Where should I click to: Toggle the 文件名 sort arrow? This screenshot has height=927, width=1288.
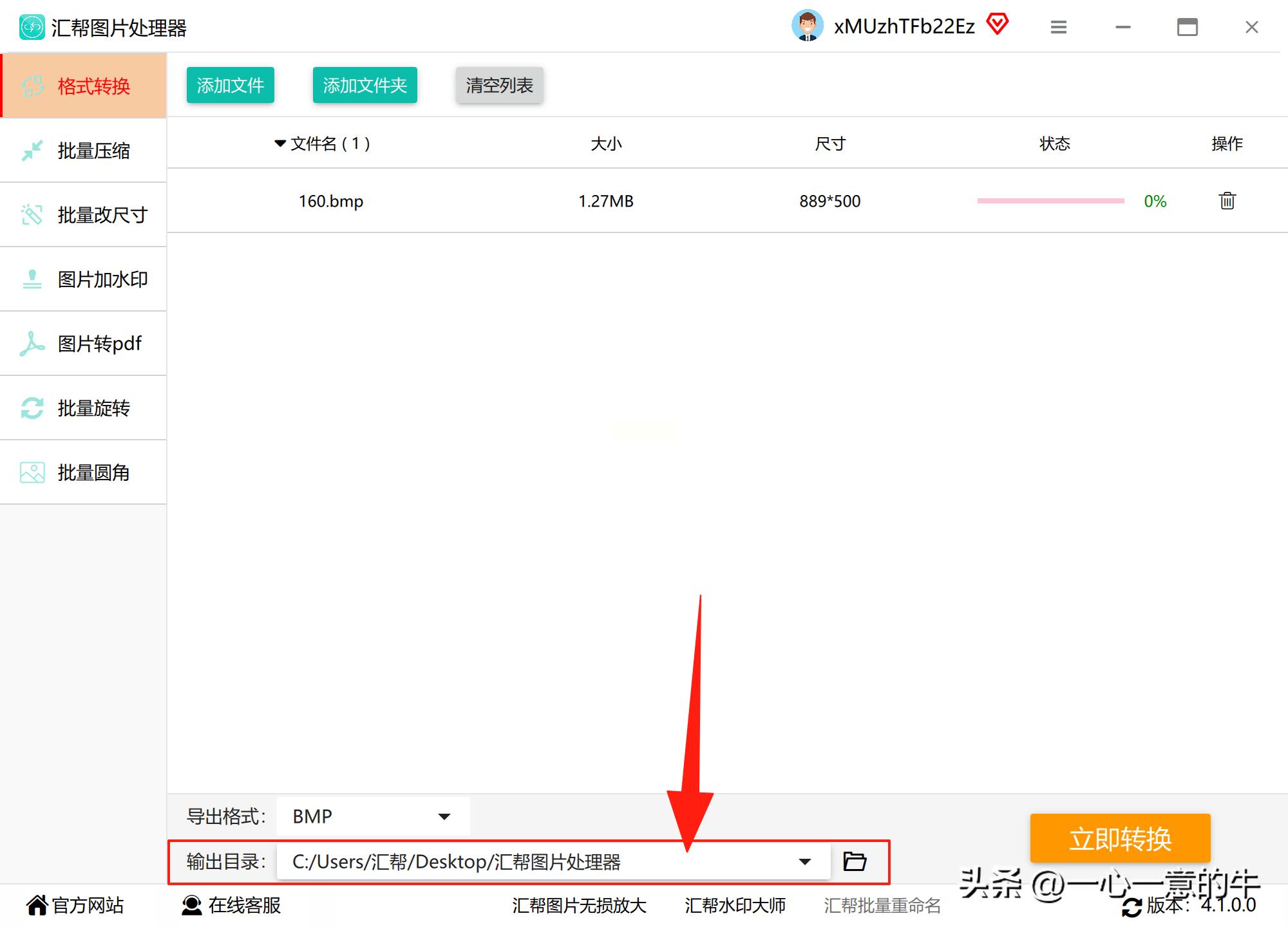pyautogui.click(x=279, y=143)
